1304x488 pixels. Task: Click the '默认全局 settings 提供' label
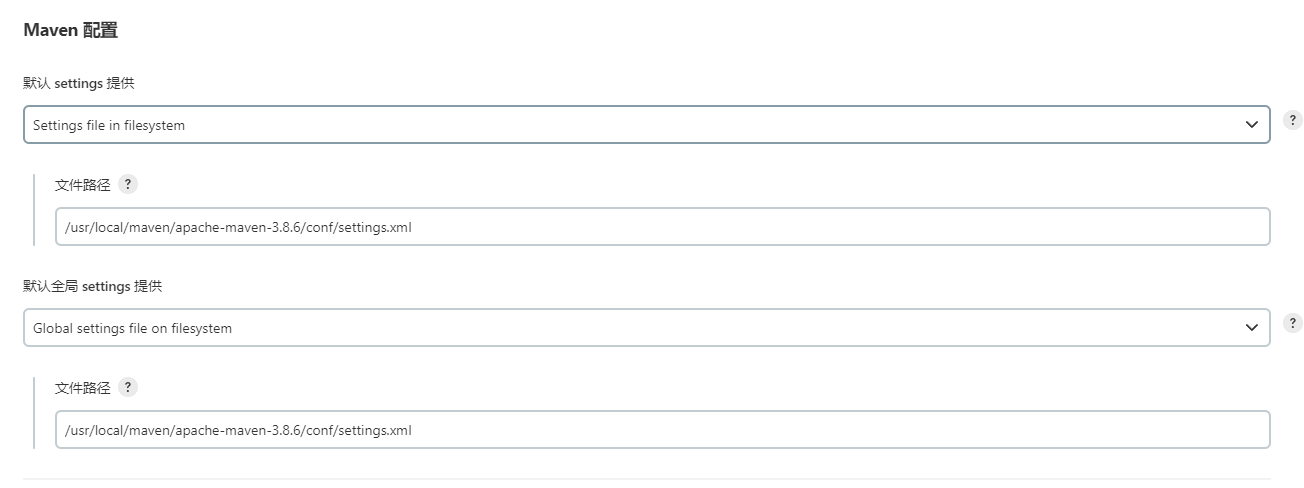(93, 286)
